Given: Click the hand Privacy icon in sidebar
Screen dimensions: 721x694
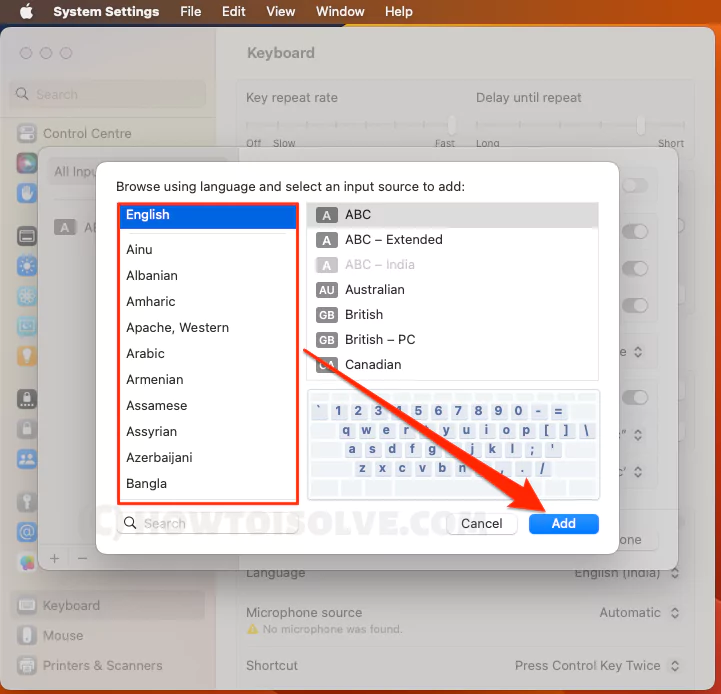Looking at the screenshot, I should click(x=27, y=193).
